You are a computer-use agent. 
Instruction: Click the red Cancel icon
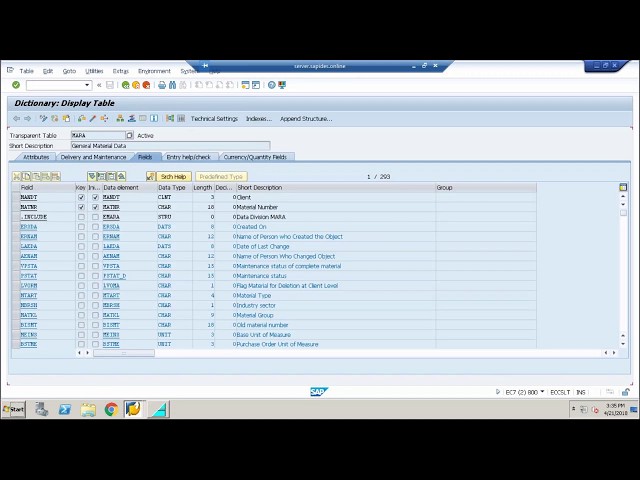146,85
